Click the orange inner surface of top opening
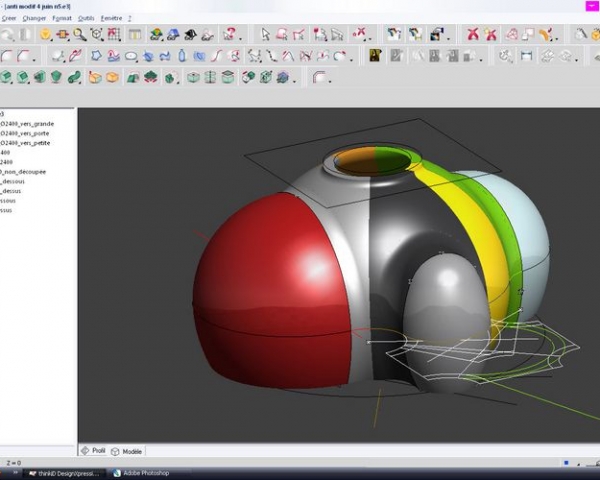 tap(354, 160)
